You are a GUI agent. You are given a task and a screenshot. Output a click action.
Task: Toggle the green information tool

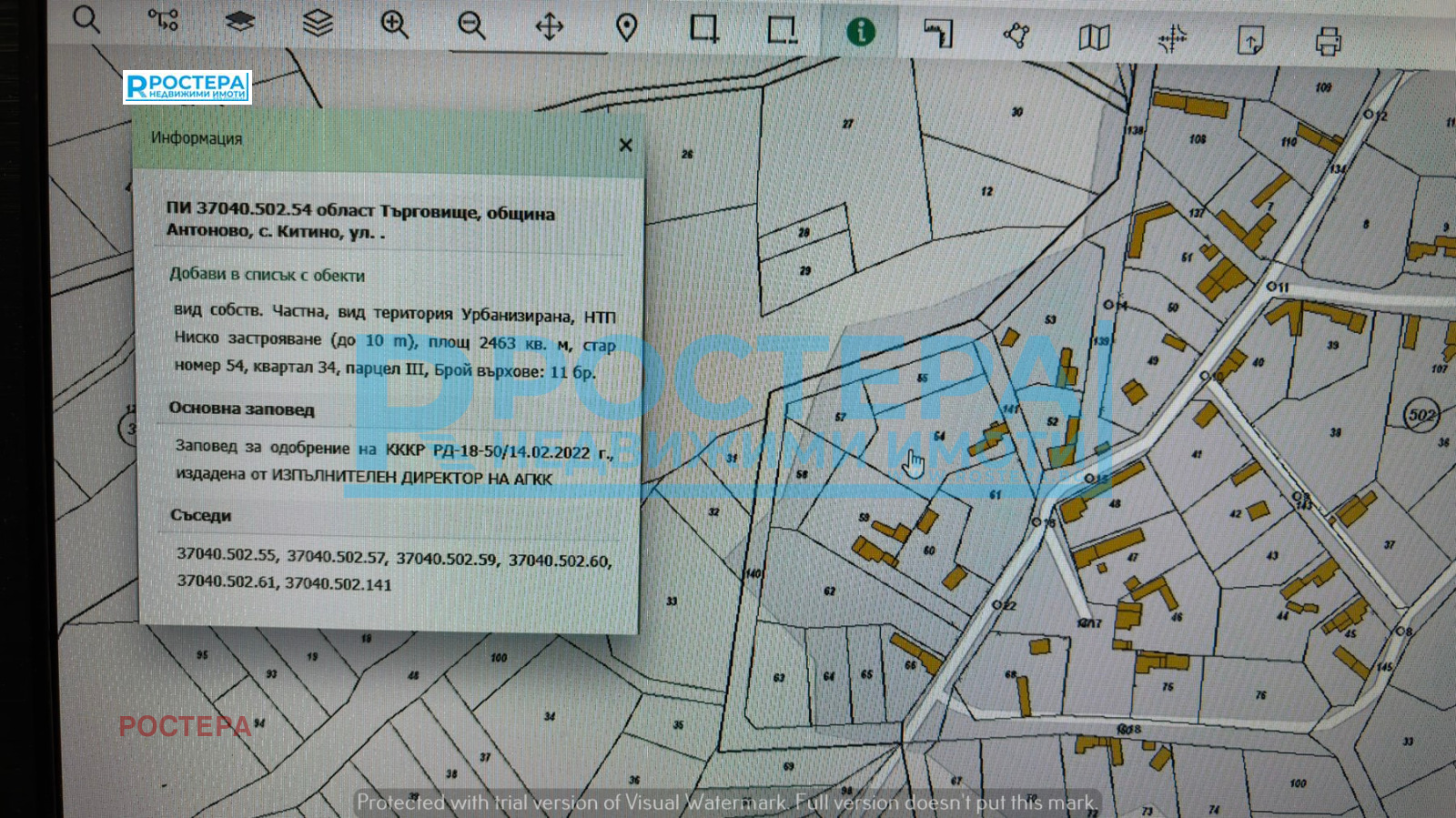point(860,32)
